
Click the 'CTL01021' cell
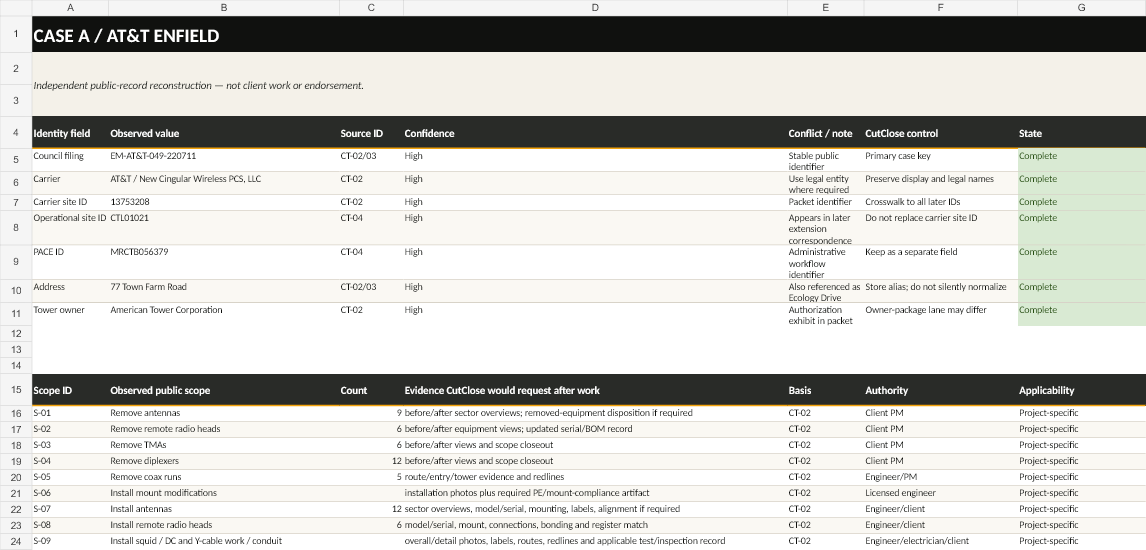pyautogui.click(x=224, y=228)
